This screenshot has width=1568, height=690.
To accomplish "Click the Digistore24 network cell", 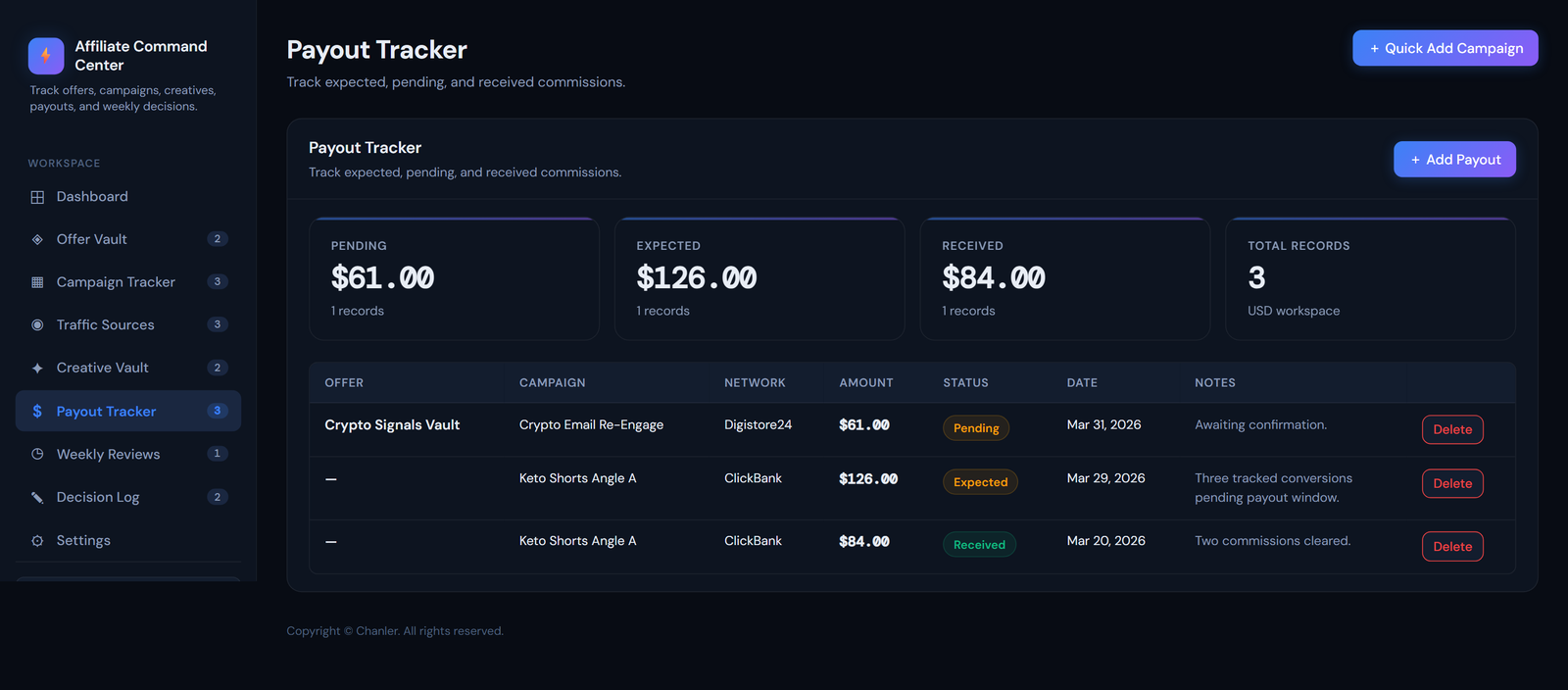I will point(758,425).
